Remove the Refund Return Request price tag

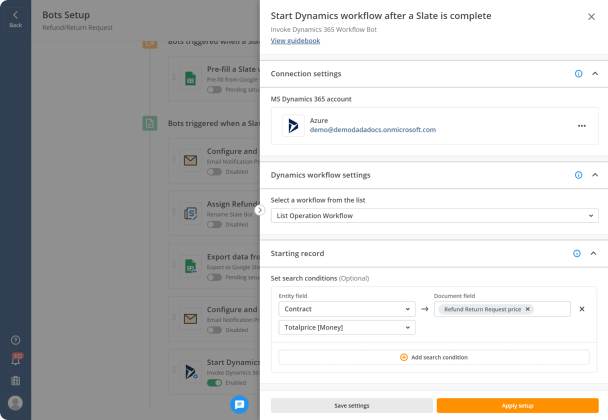527,309
